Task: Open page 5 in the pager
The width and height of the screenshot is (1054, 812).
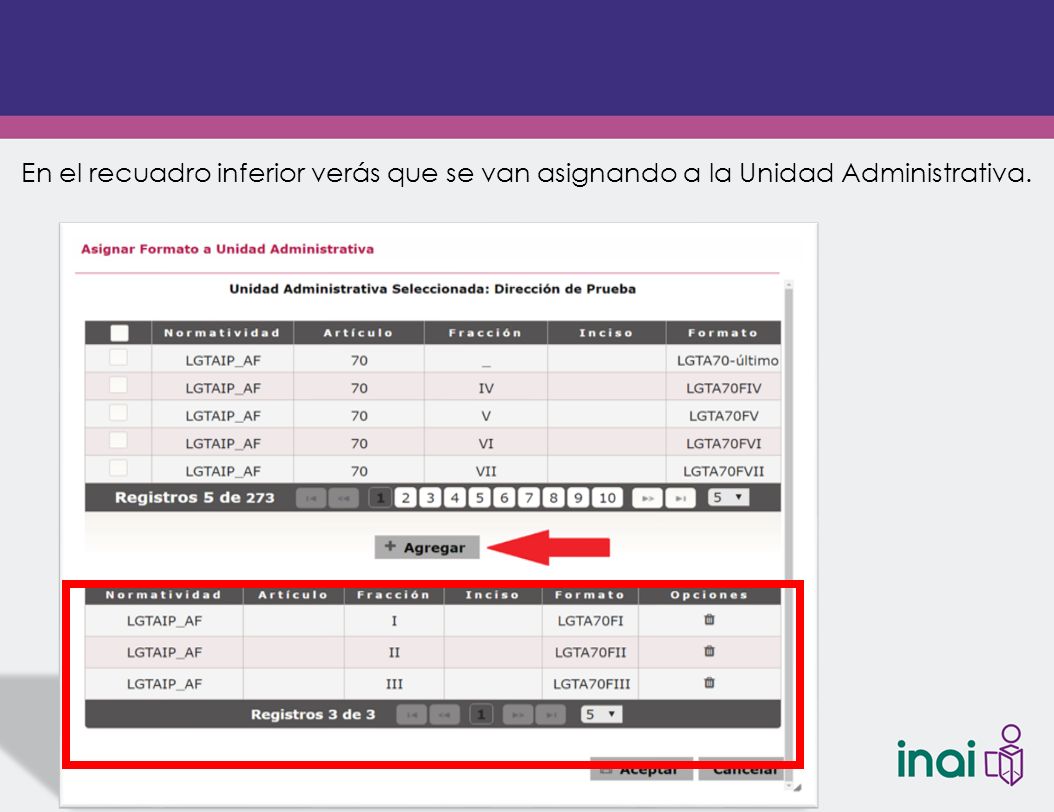Action: [x=479, y=498]
